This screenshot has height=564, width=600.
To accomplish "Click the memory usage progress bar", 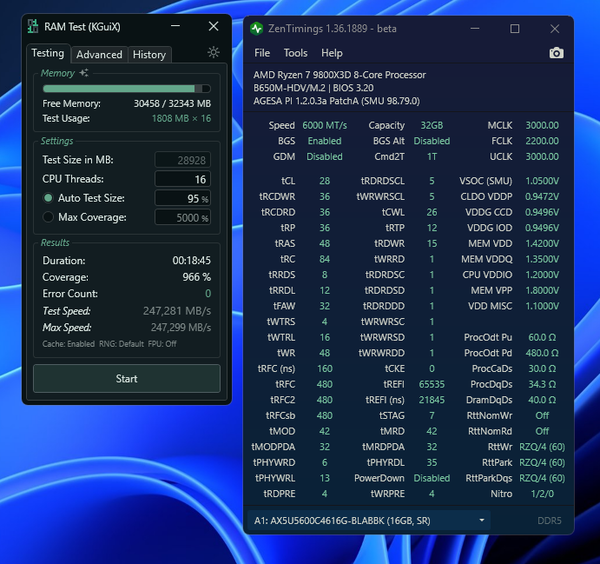I will pyautogui.click(x=127, y=89).
